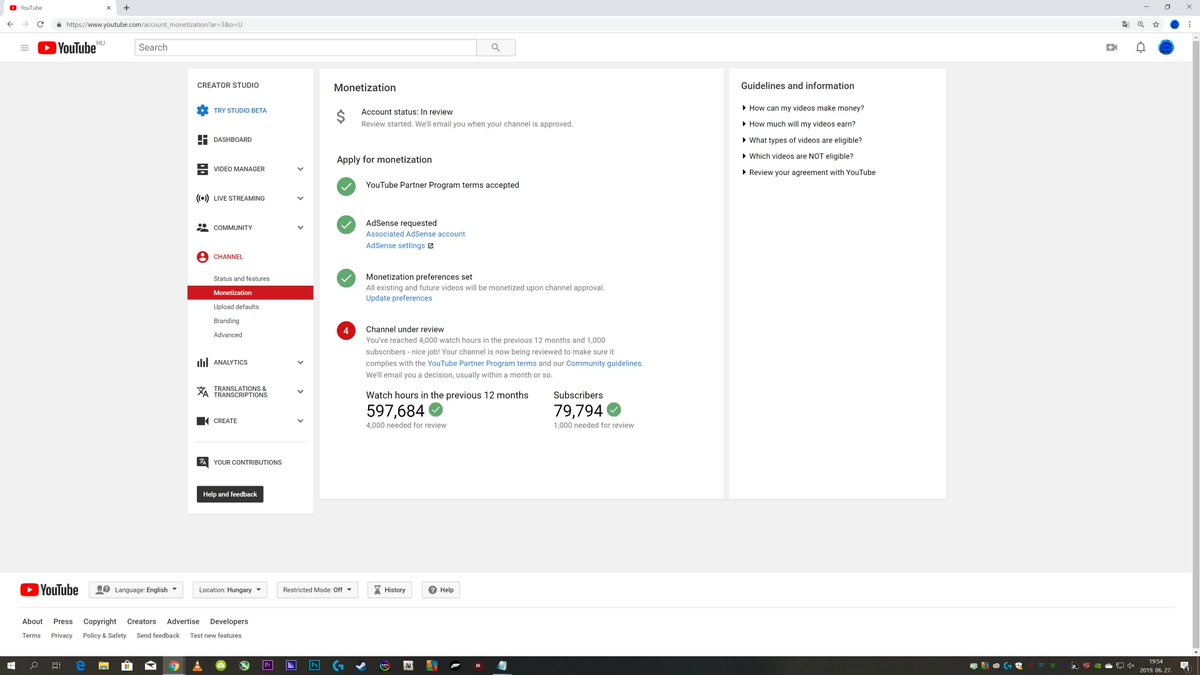Viewport: 1200px width, 675px height.
Task: Open the Windows action center notifications
Action: pyautogui.click(x=1186, y=665)
